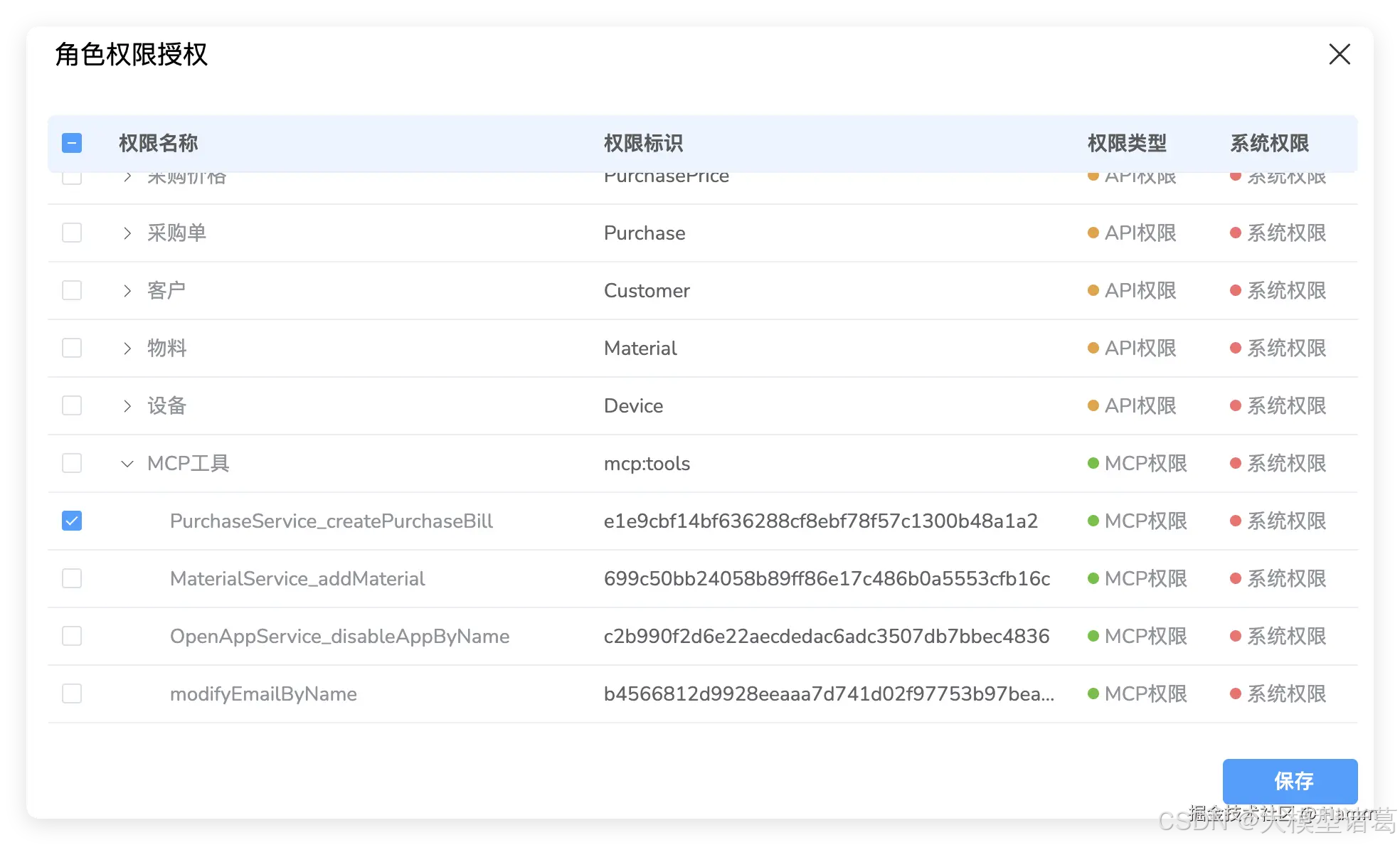Image resolution: width=1400 pixels, height=845 pixels.
Task: Expand the 物料 permission group
Action: 127,349
